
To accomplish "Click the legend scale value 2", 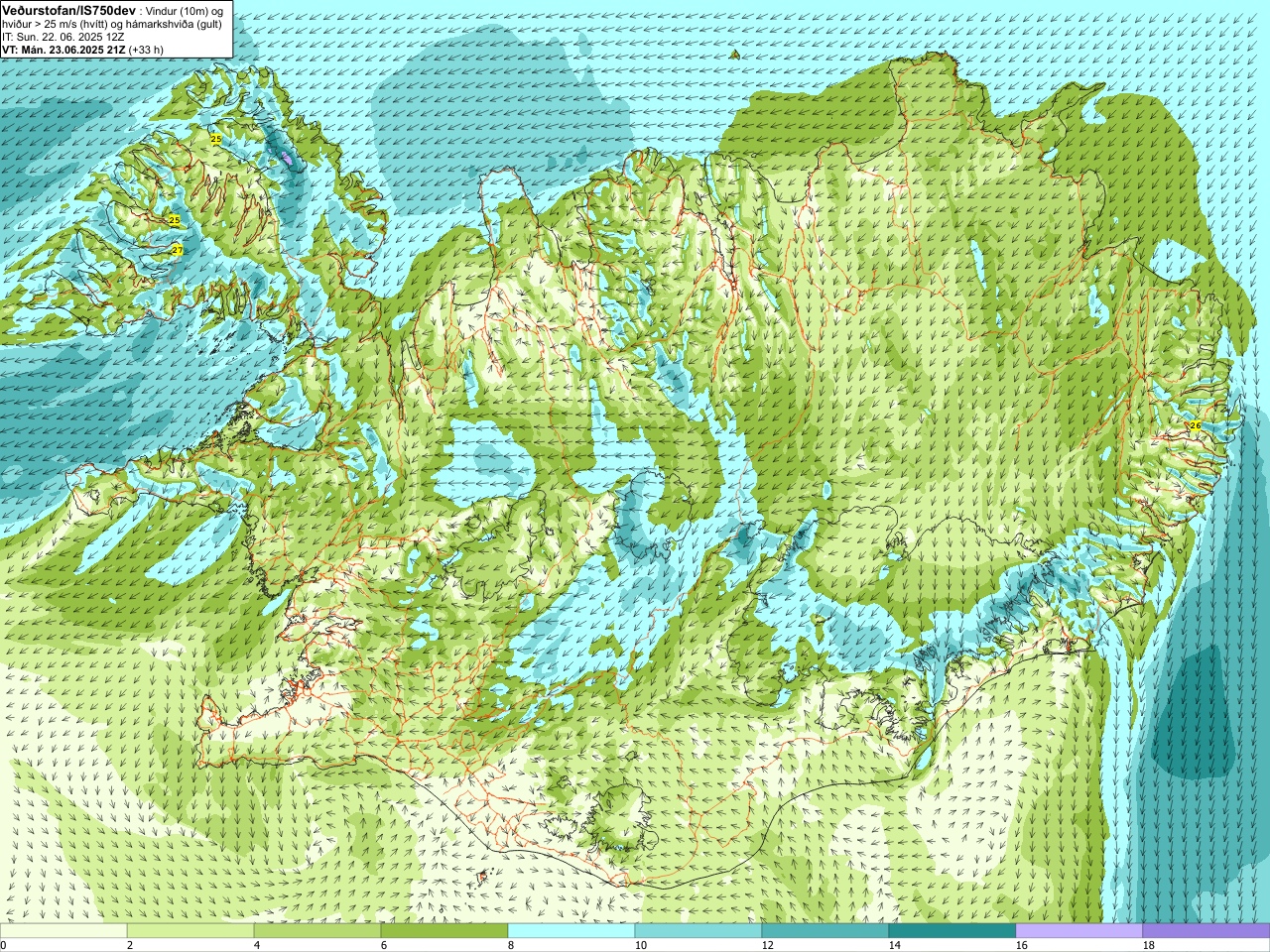I will (x=130, y=945).
